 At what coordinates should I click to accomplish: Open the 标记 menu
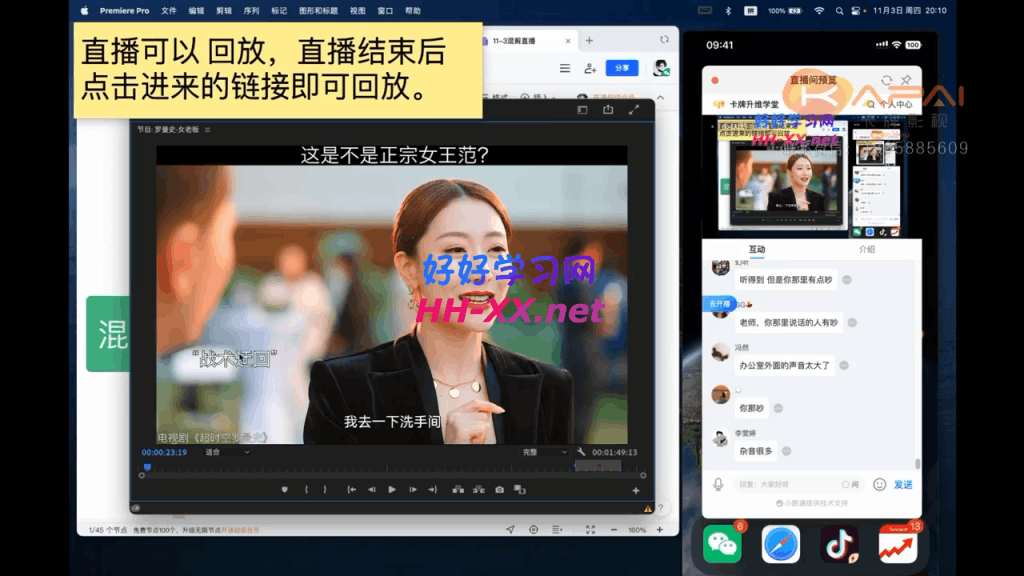coord(279,11)
